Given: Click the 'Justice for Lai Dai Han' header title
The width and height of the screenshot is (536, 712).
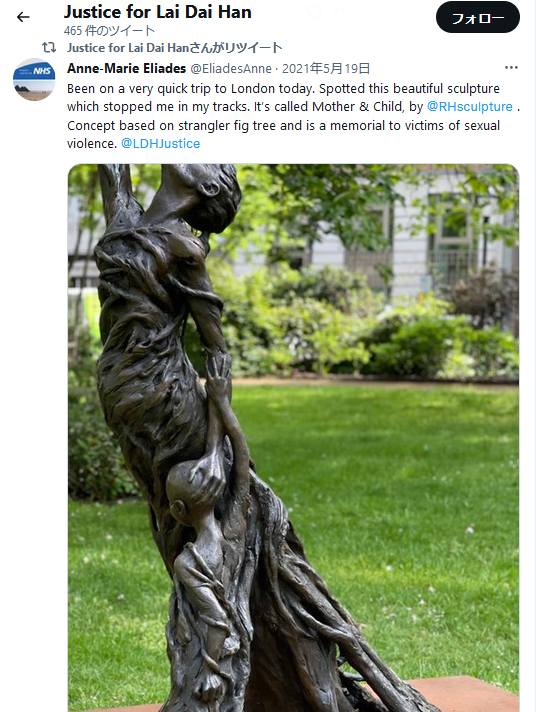Looking at the screenshot, I should 158,12.
